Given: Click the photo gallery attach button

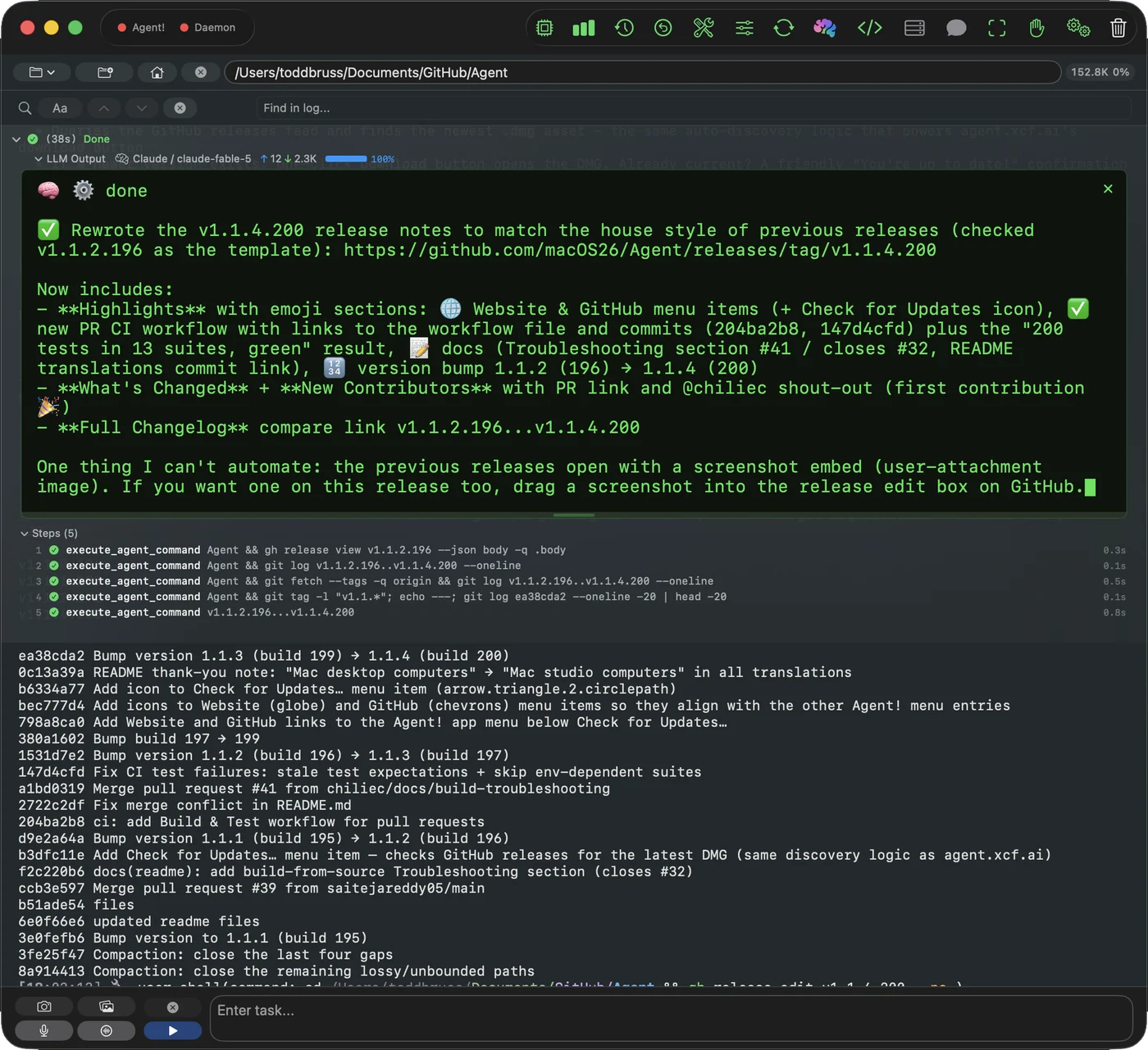Looking at the screenshot, I should click(x=107, y=1007).
